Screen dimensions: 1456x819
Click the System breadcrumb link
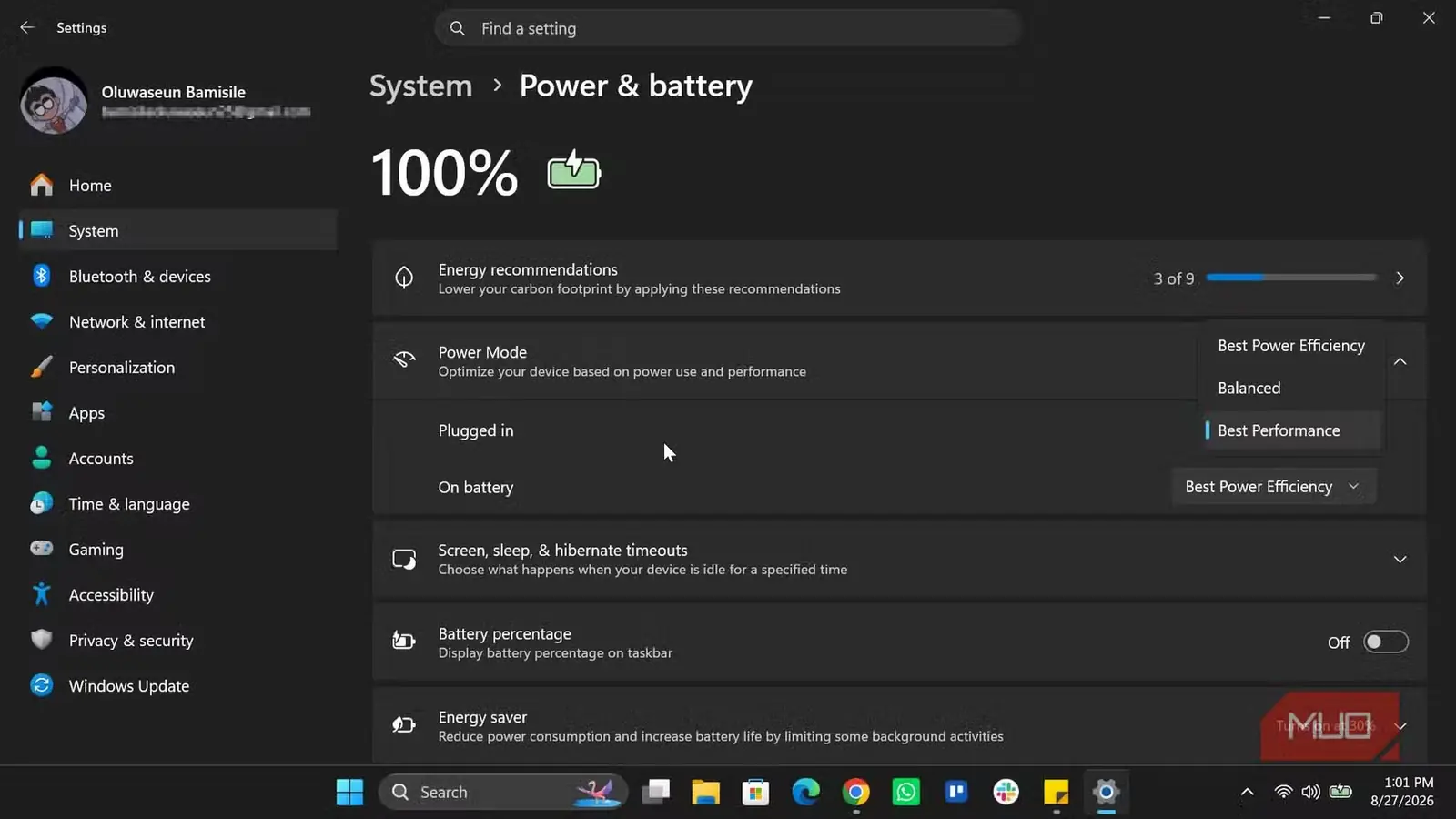click(421, 86)
